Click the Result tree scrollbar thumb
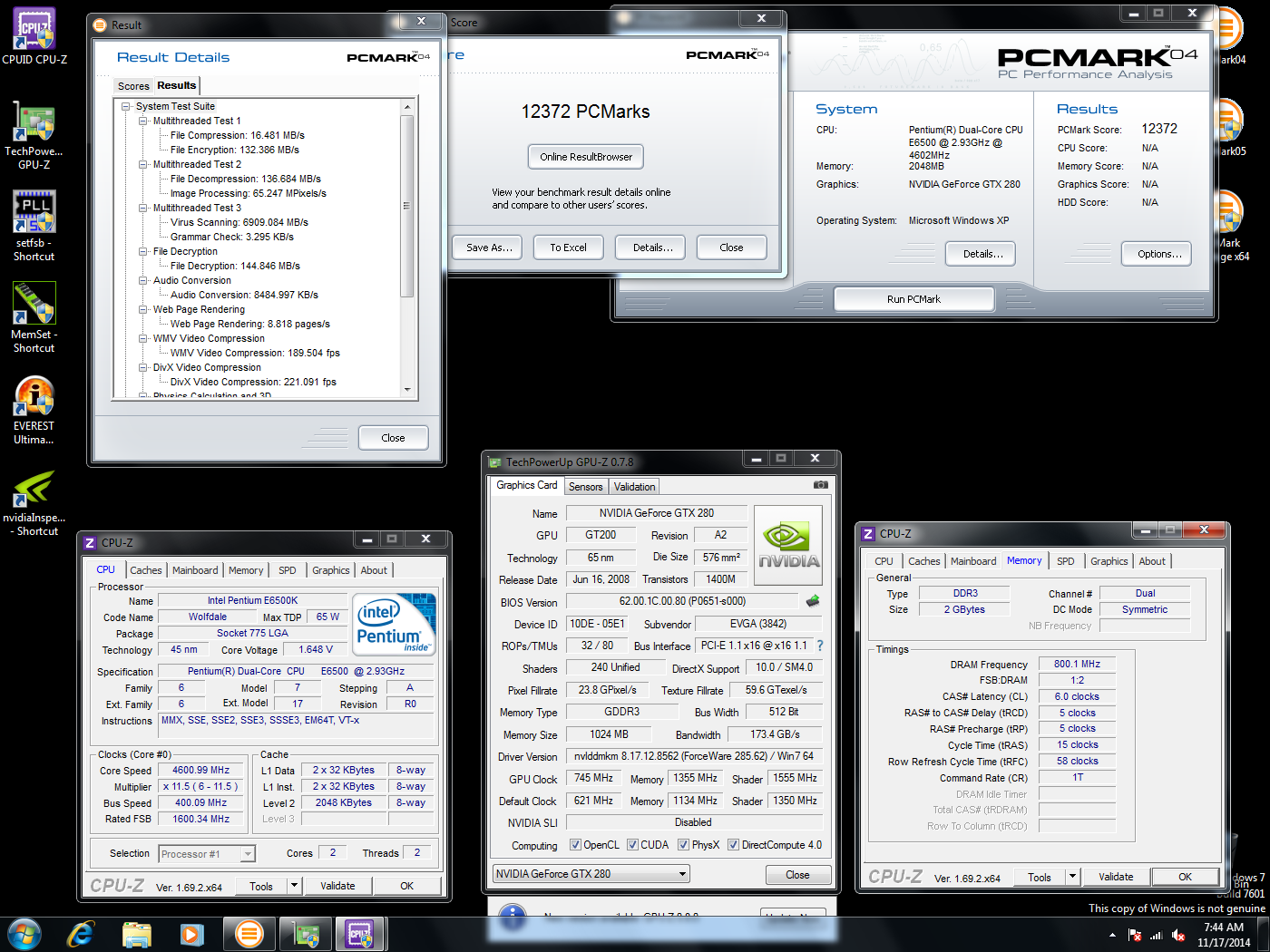This screenshot has width=1270, height=952. click(x=407, y=206)
